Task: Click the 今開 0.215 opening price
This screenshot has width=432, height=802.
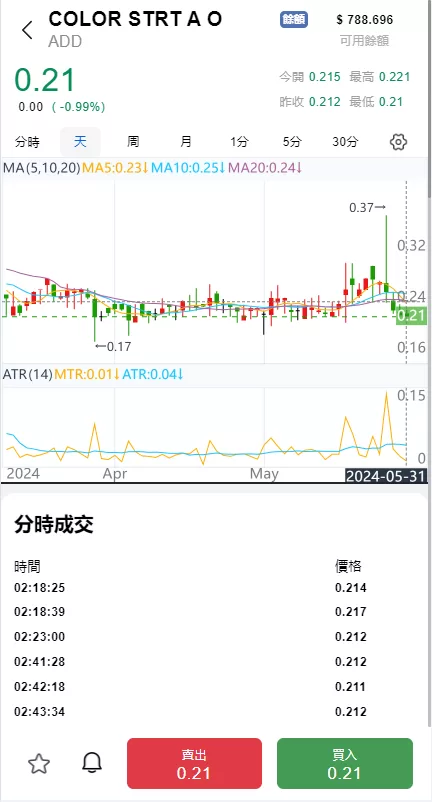Action: tap(310, 77)
